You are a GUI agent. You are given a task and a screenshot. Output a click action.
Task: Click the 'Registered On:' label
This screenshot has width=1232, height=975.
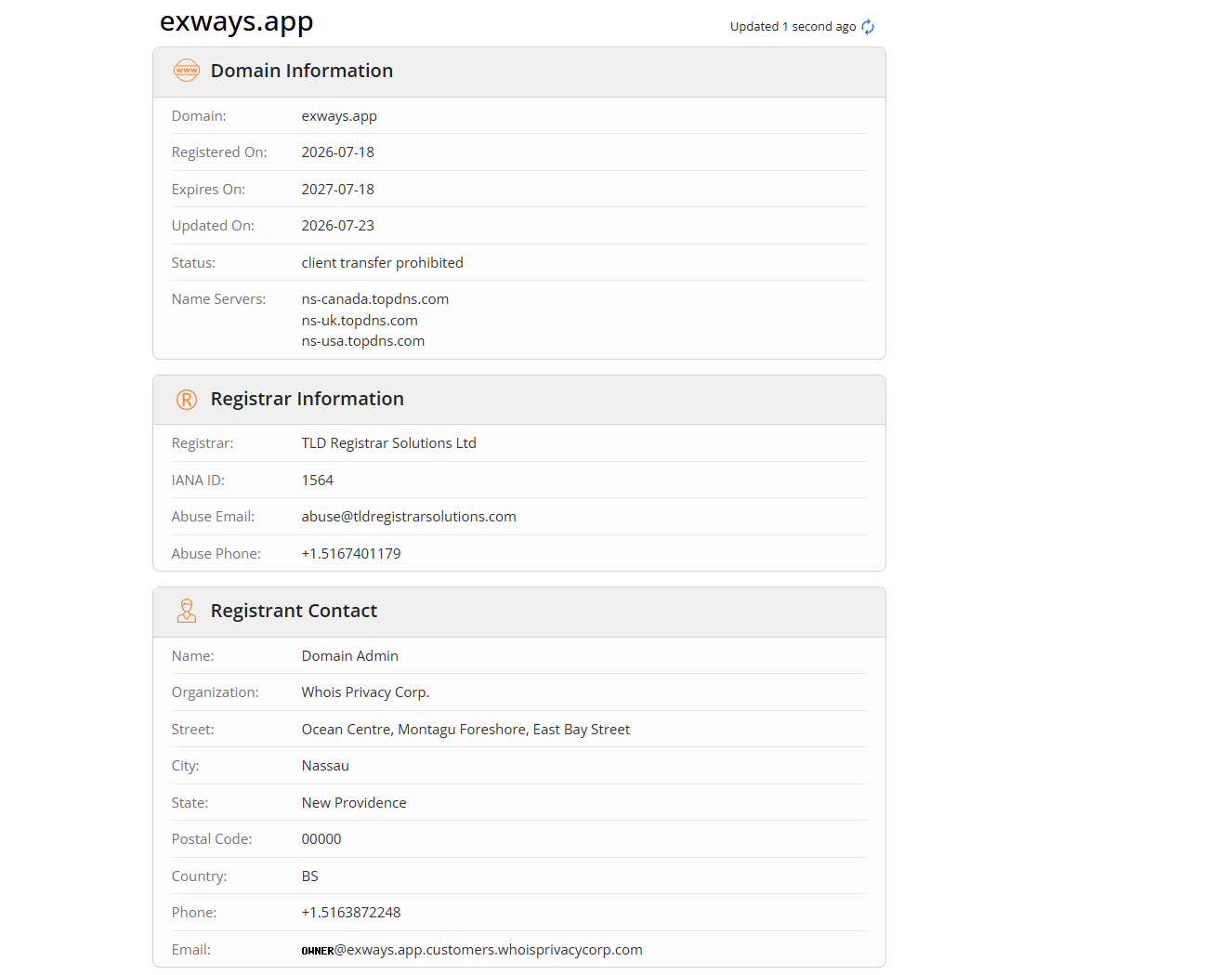[219, 152]
